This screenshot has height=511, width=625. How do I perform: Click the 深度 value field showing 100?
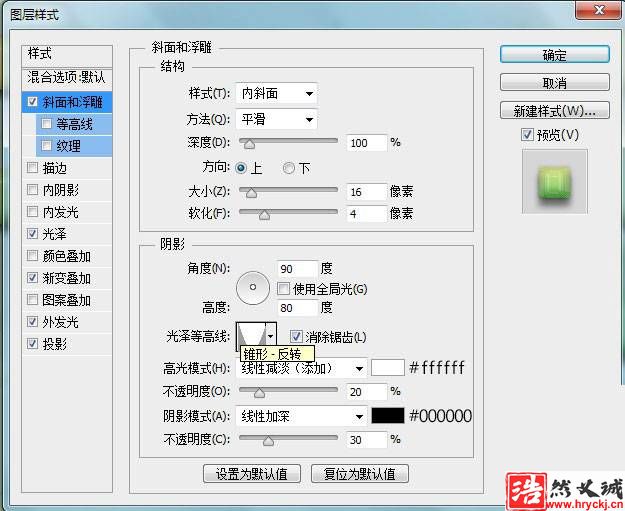pos(367,143)
